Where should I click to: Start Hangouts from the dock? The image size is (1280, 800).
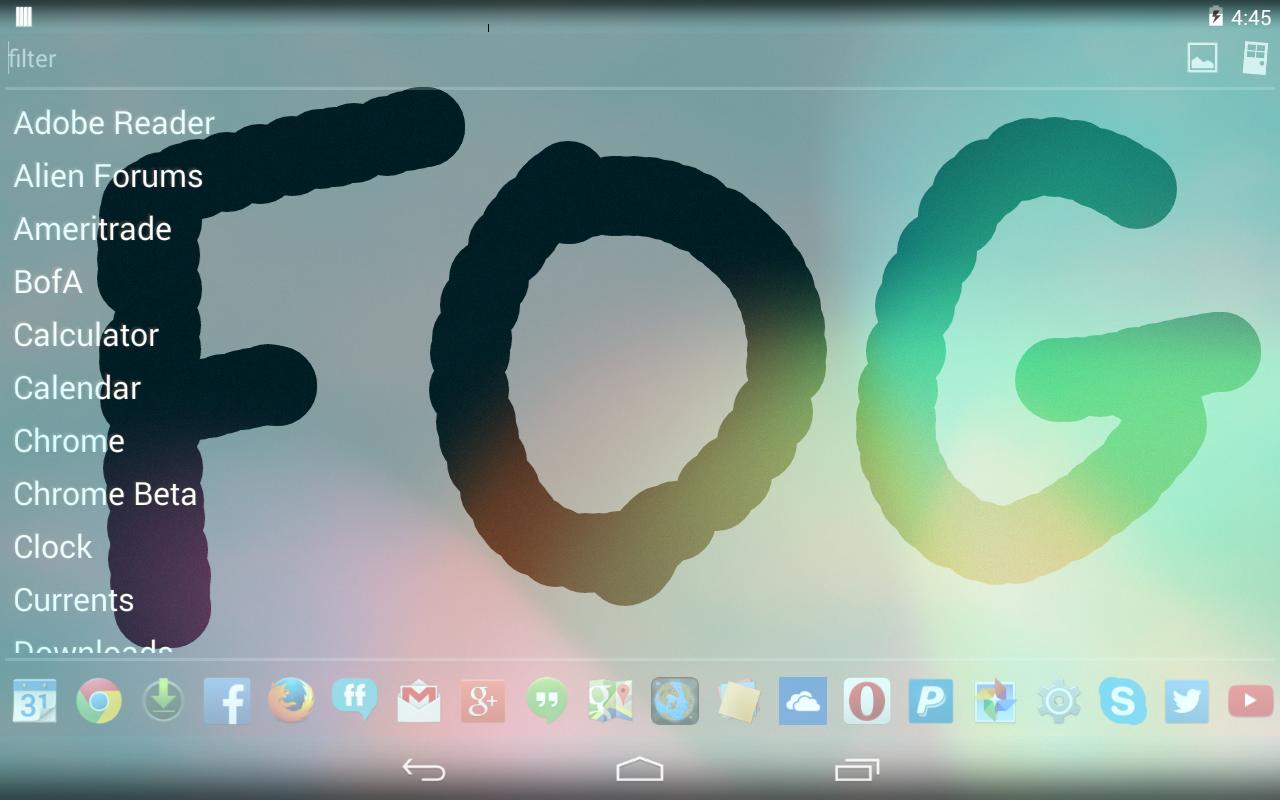tap(546, 701)
